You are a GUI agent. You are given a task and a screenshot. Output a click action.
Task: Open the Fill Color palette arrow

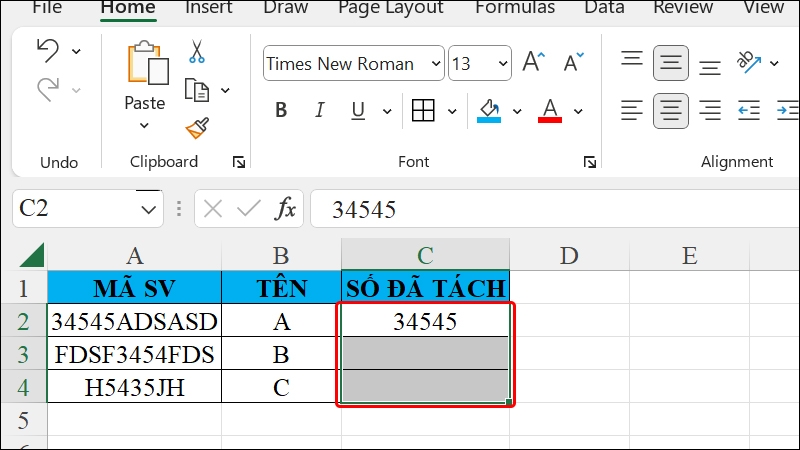517,111
